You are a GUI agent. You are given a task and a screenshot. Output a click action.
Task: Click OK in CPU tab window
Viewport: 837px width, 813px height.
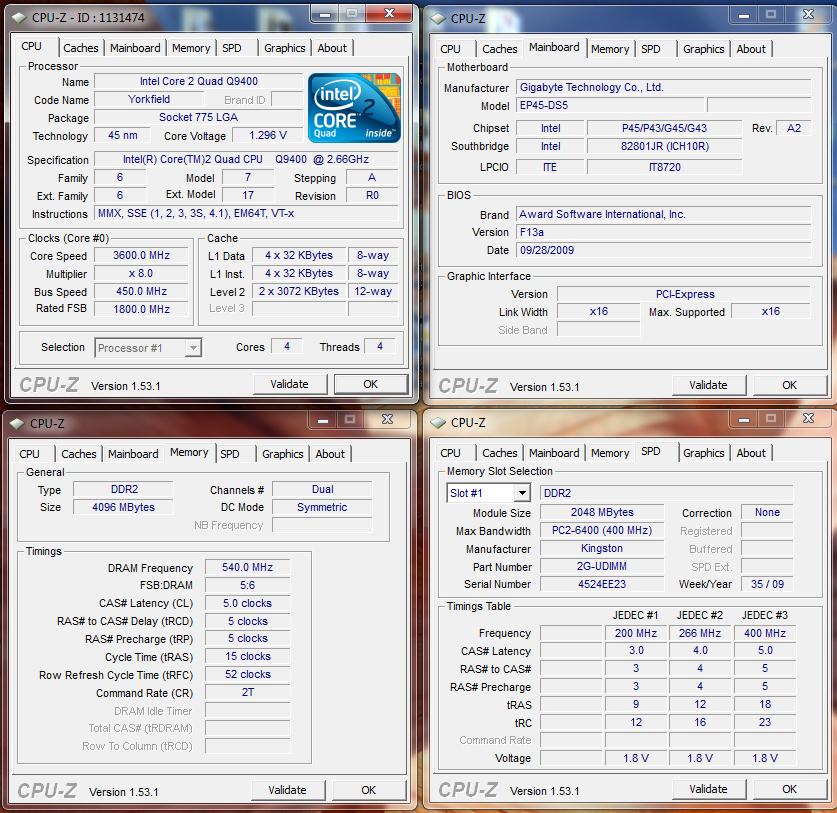coord(370,384)
